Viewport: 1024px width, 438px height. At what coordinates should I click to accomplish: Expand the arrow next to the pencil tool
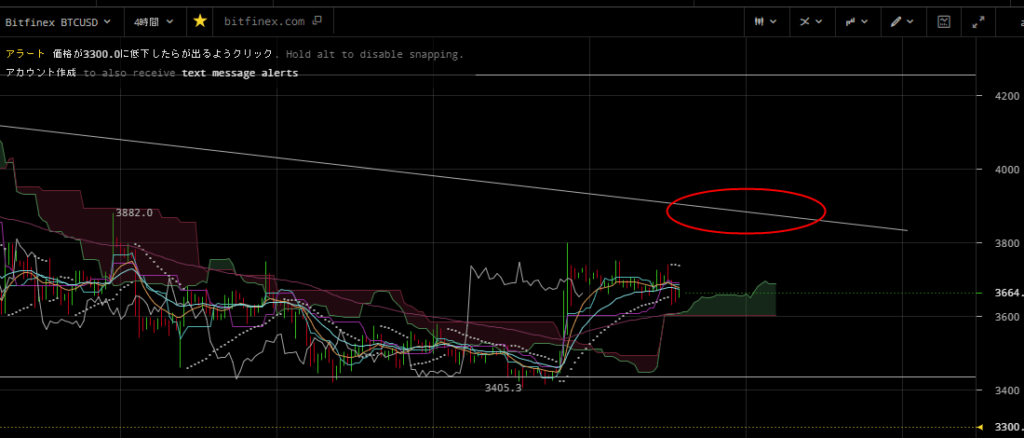(910, 20)
